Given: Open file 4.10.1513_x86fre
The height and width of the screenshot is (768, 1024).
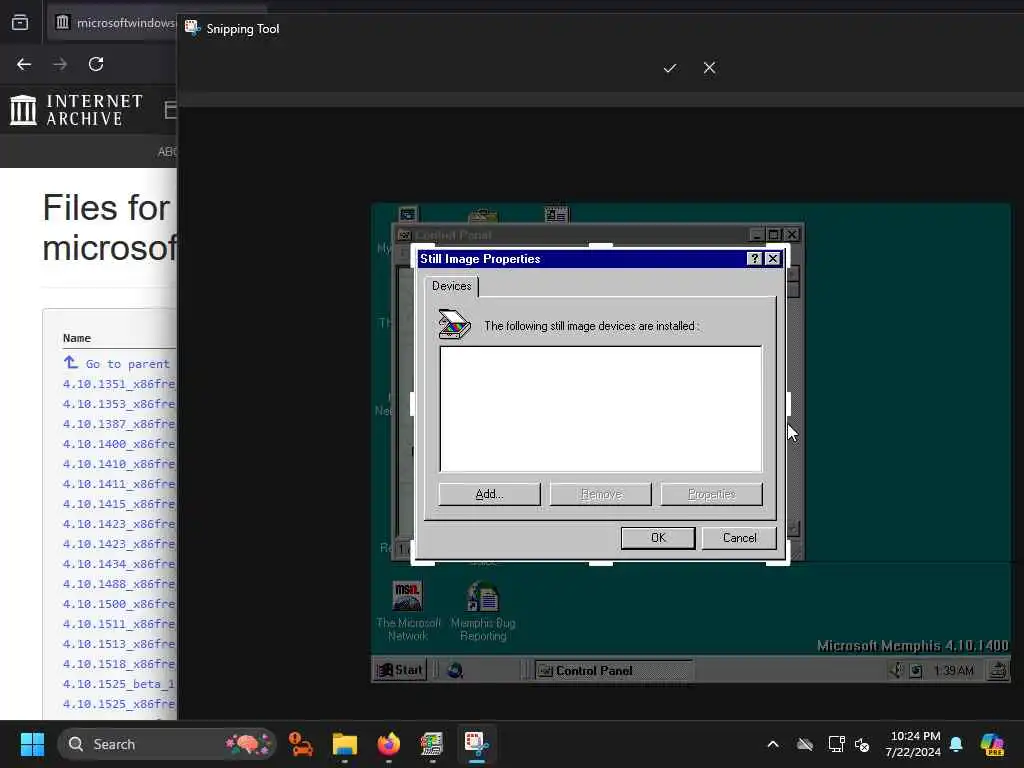Looking at the screenshot, I should [x=119, y=644].
